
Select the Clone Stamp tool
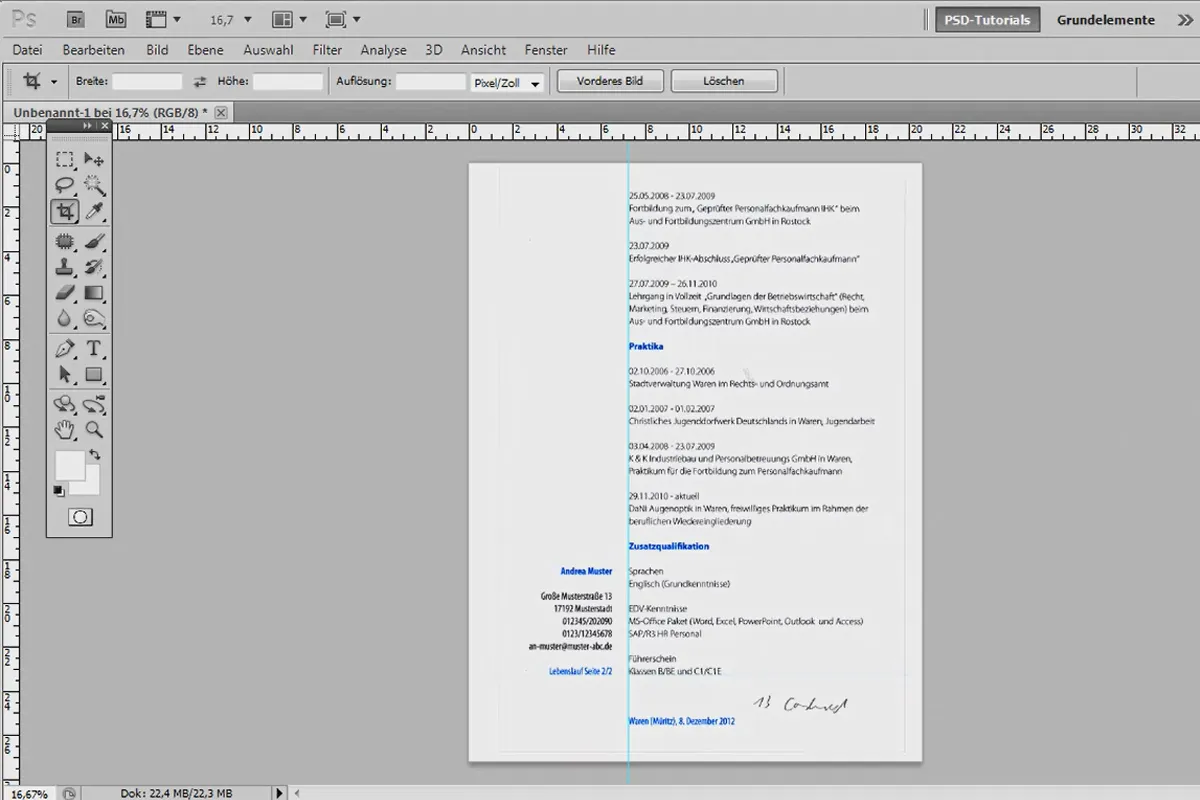coord(65,267)
